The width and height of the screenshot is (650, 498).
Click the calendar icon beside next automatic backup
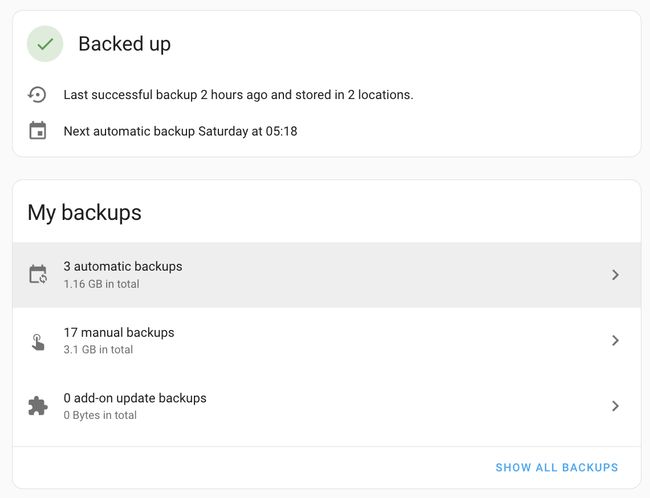coord(38,131)
